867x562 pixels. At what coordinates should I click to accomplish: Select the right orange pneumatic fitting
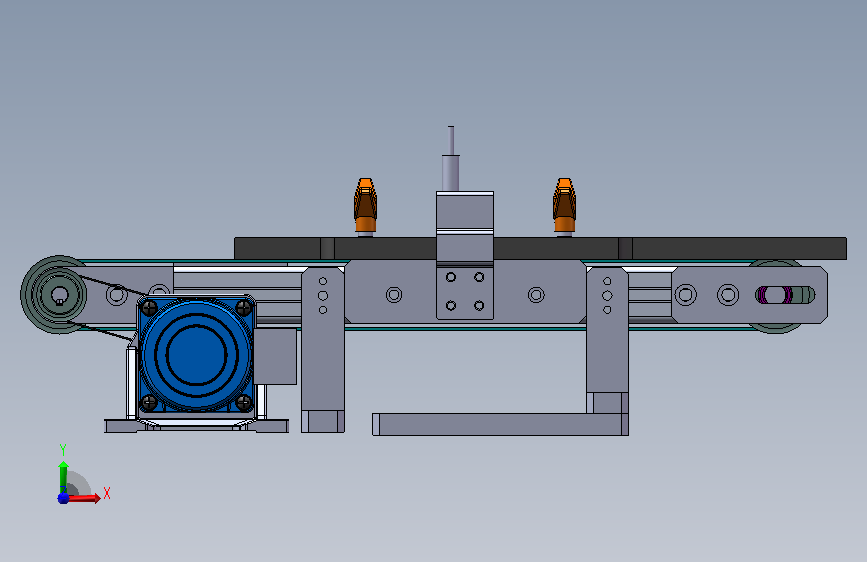coord(564,206)
